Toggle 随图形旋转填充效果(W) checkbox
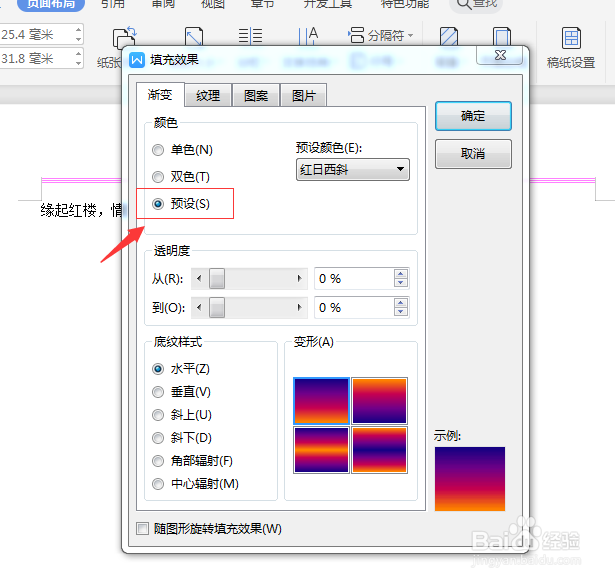The image size is (615, 581). (142, 528)
